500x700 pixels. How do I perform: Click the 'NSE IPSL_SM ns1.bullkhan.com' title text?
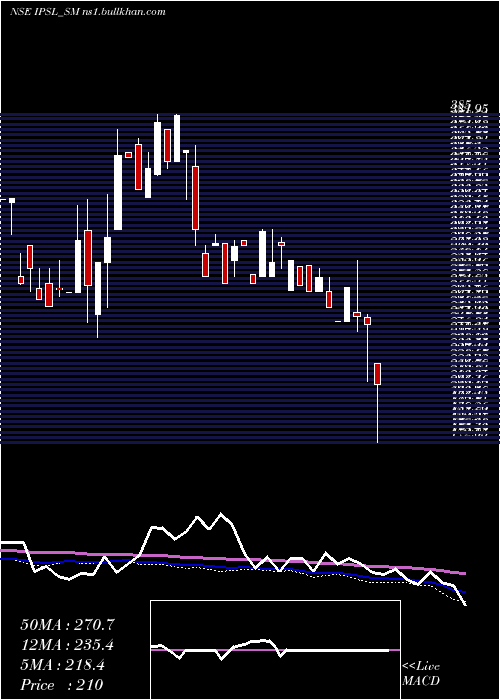(x=87, y=12)
